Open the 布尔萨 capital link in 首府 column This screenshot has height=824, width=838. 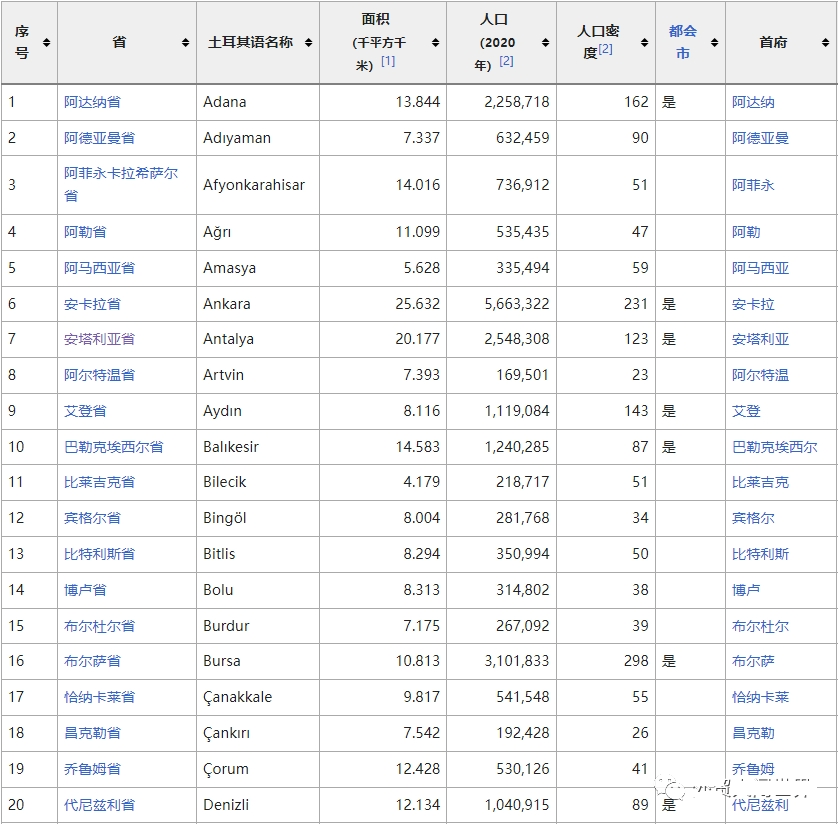pyautogui.click(x=753, y=661)
